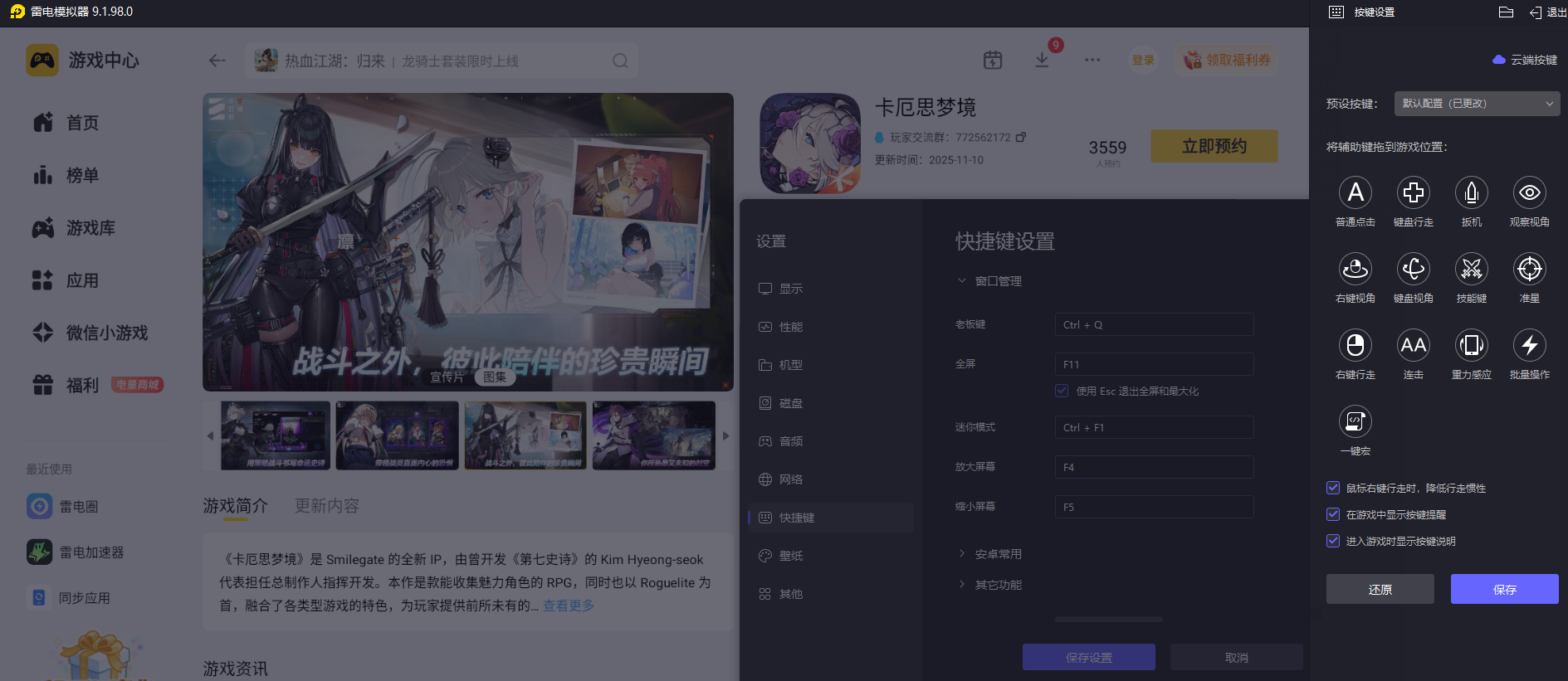1568x681 pixels.
Task: Show next screenshots with right arrow
Action: (x=725, y=435)
